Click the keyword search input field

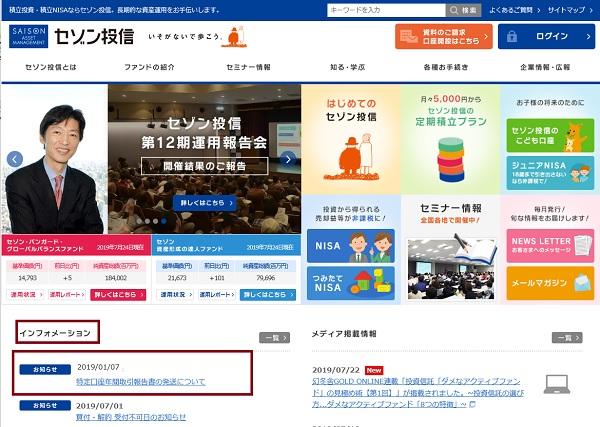(x=386, y=10)
